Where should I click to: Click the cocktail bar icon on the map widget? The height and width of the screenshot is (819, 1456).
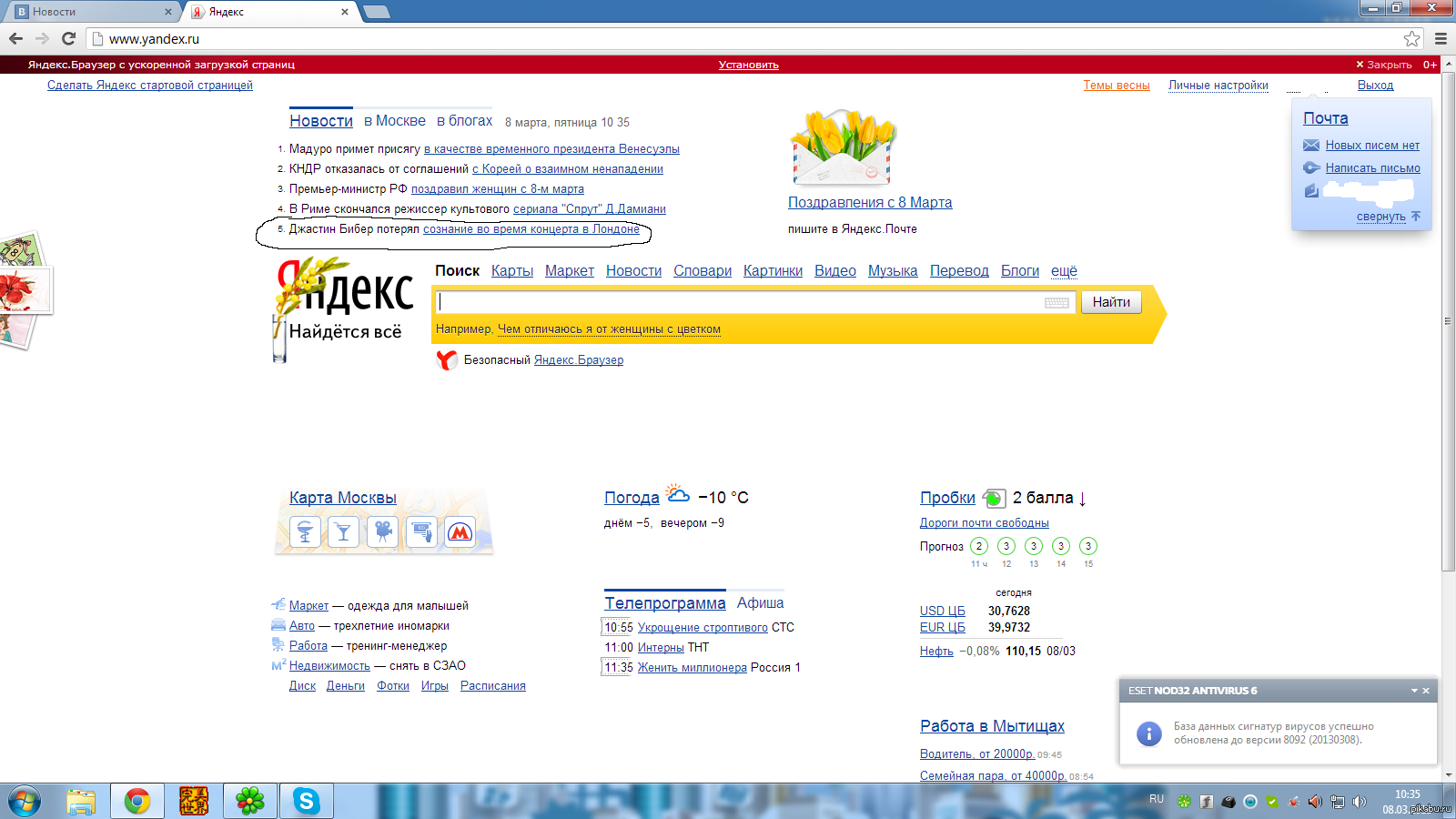(x=343, y=532)
